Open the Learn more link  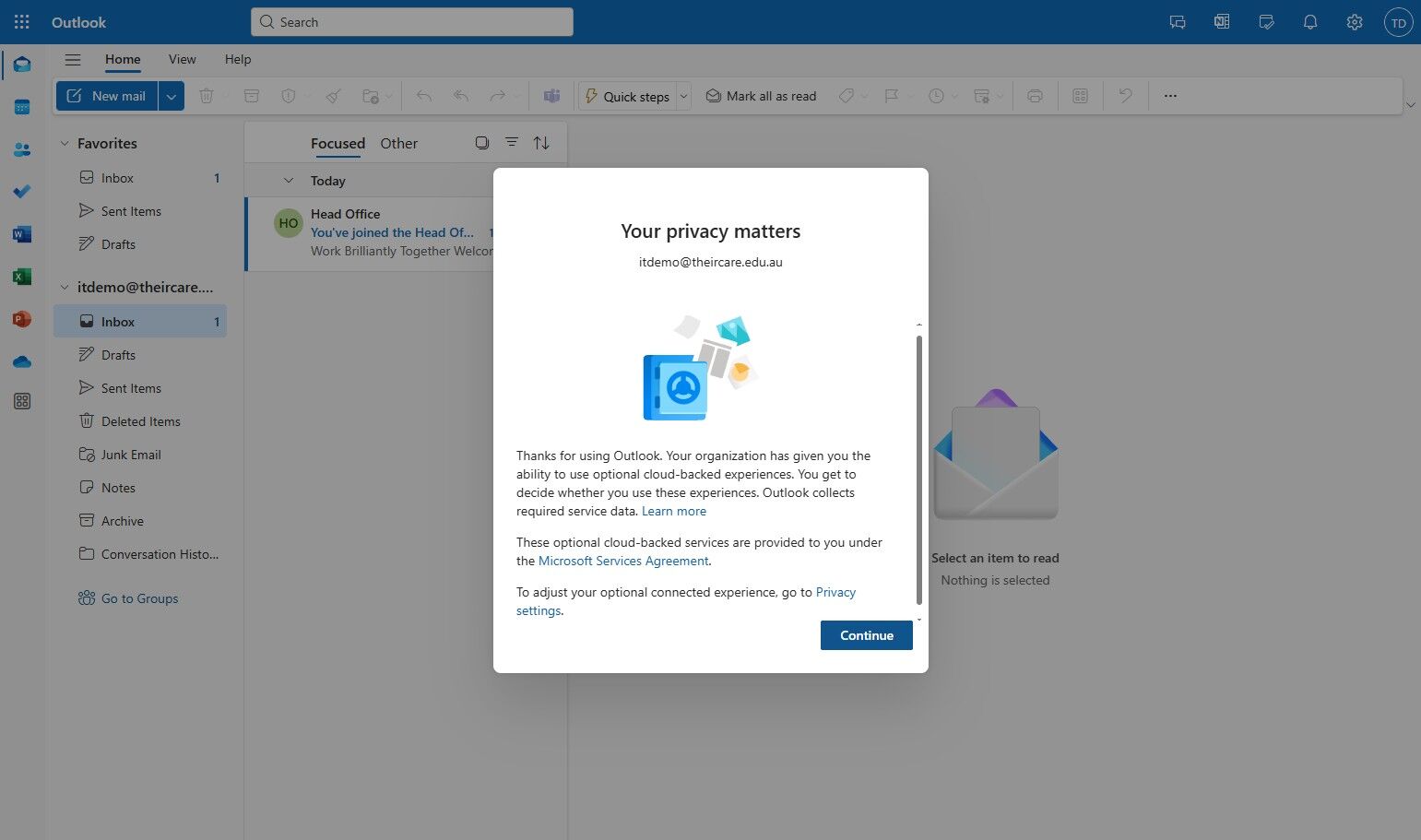point(674,511)
